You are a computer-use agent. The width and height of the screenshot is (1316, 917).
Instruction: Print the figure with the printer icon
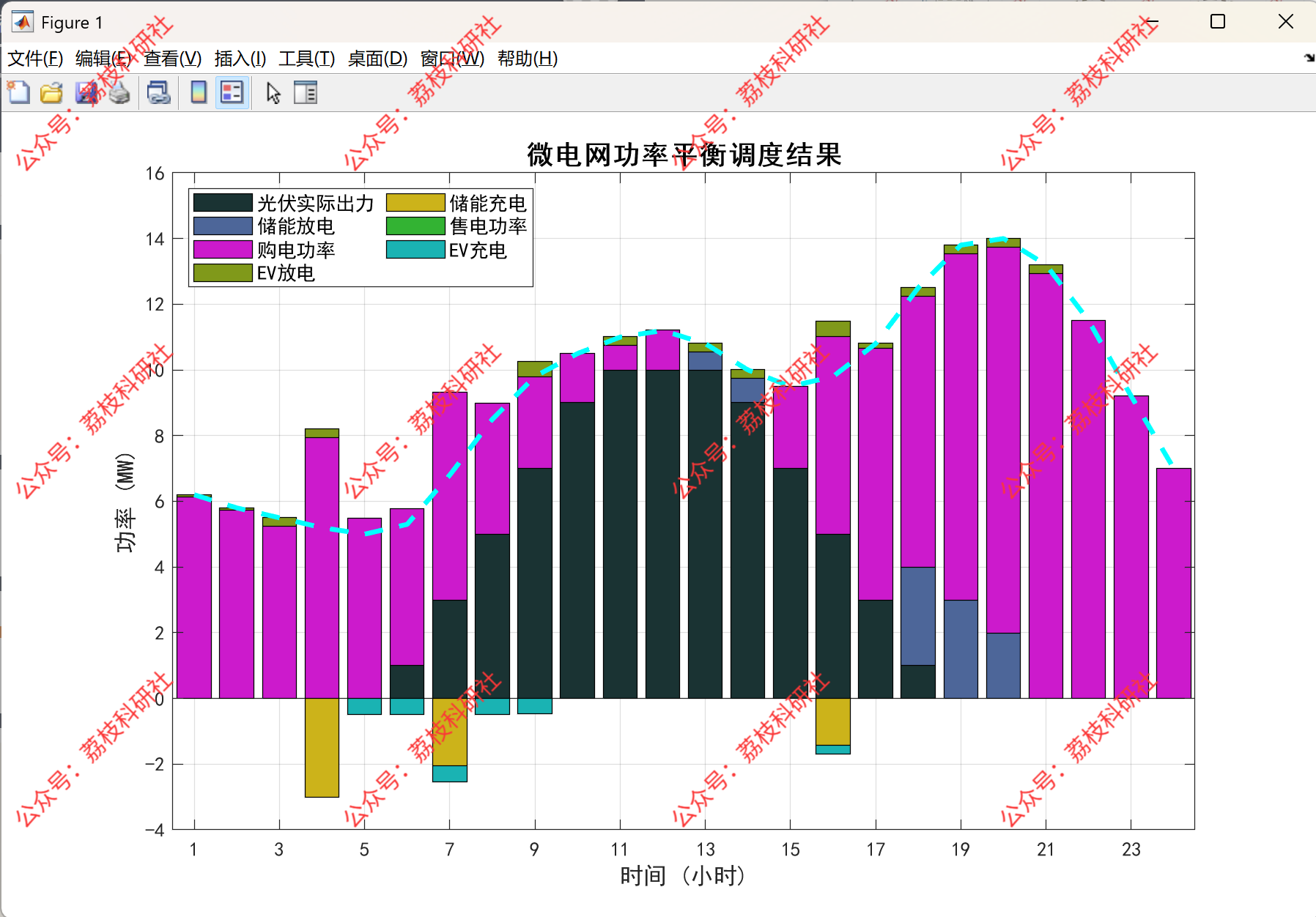[x=119, y=93]
